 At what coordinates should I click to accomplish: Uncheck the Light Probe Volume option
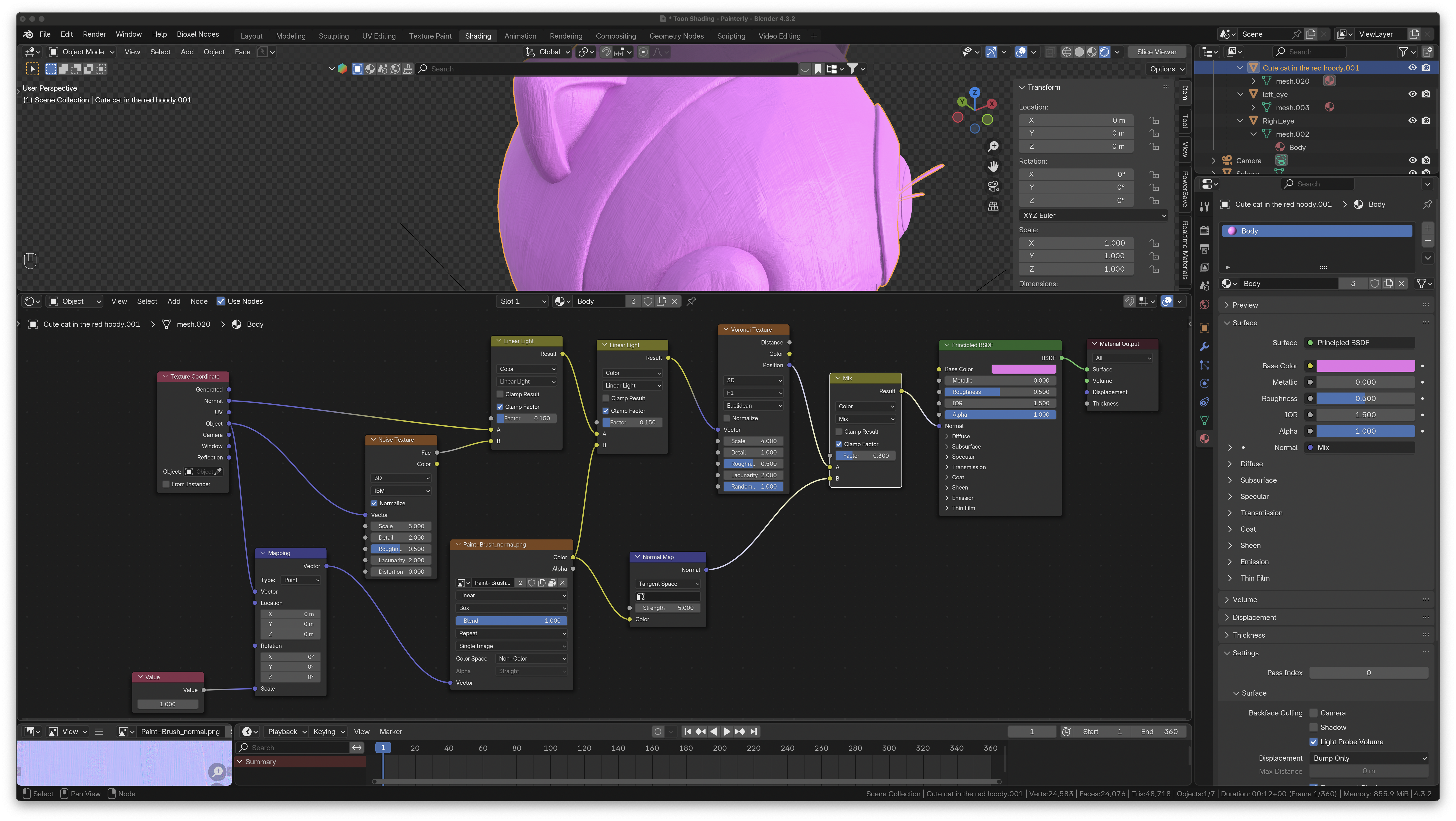[x=1314, y=742]
